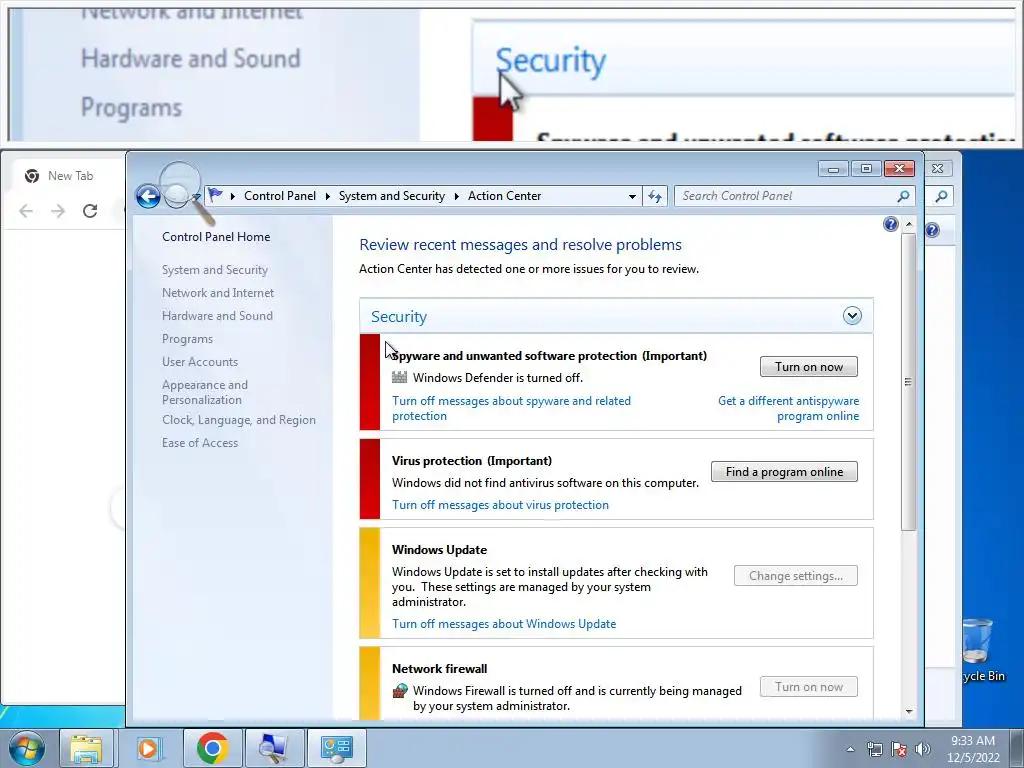
Task: Click the vertical scrollbar thumb
Action: coord(908,381)
